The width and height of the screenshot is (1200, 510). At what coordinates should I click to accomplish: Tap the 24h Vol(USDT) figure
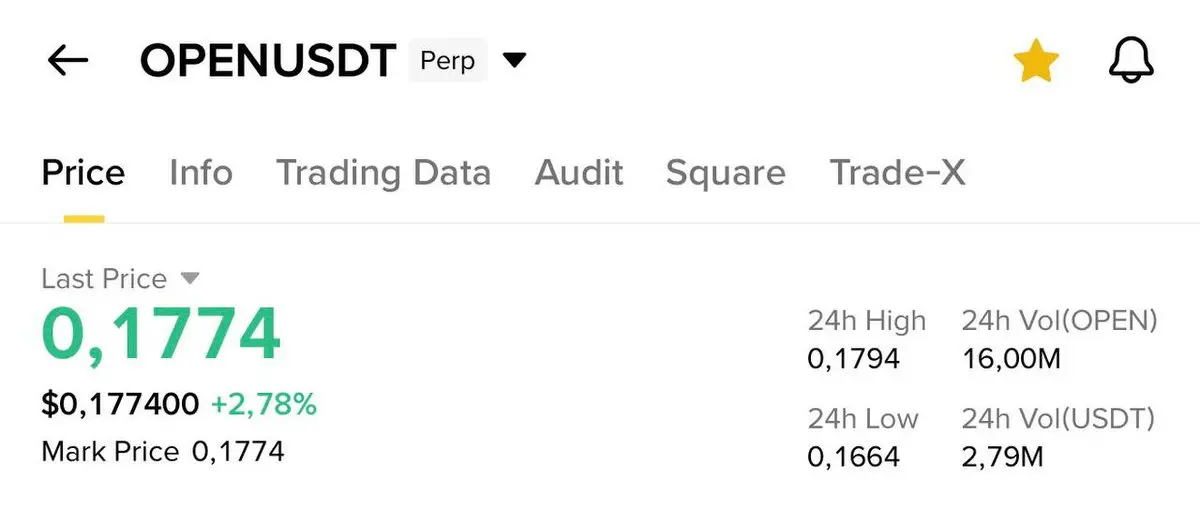[1002, 457]
